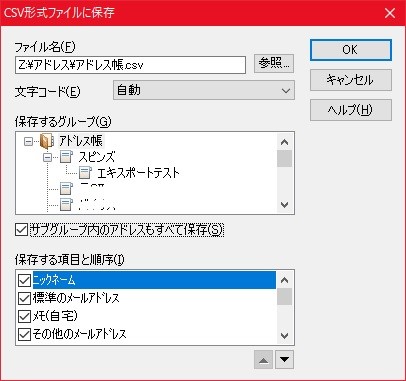Collapse the アドレス帳 tree root node
The height and width of the screenshot is (381, 406).
pyautogui.click(x=29, y=141)
